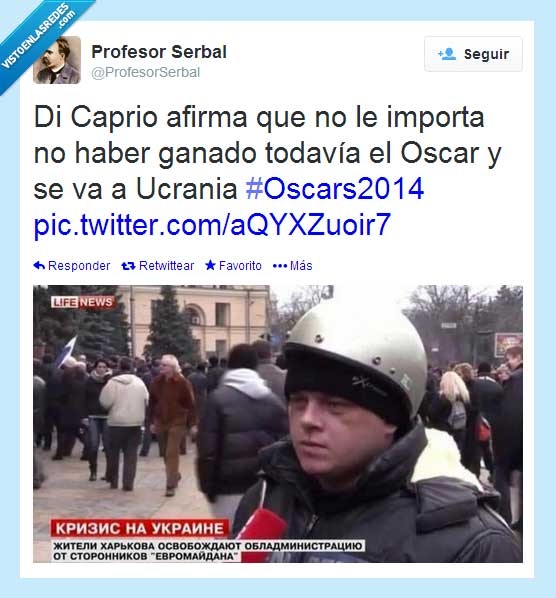Click the КРИЗИС НА УКРАИНЕ red banner
The height and width of the screenshot is (598, 556).
click(140, 529)
